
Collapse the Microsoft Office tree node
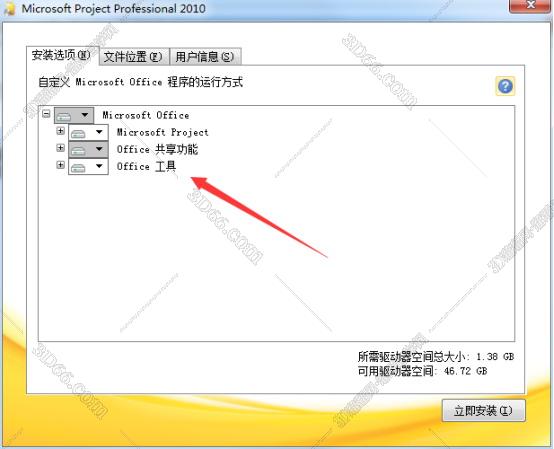pos(46,114)
